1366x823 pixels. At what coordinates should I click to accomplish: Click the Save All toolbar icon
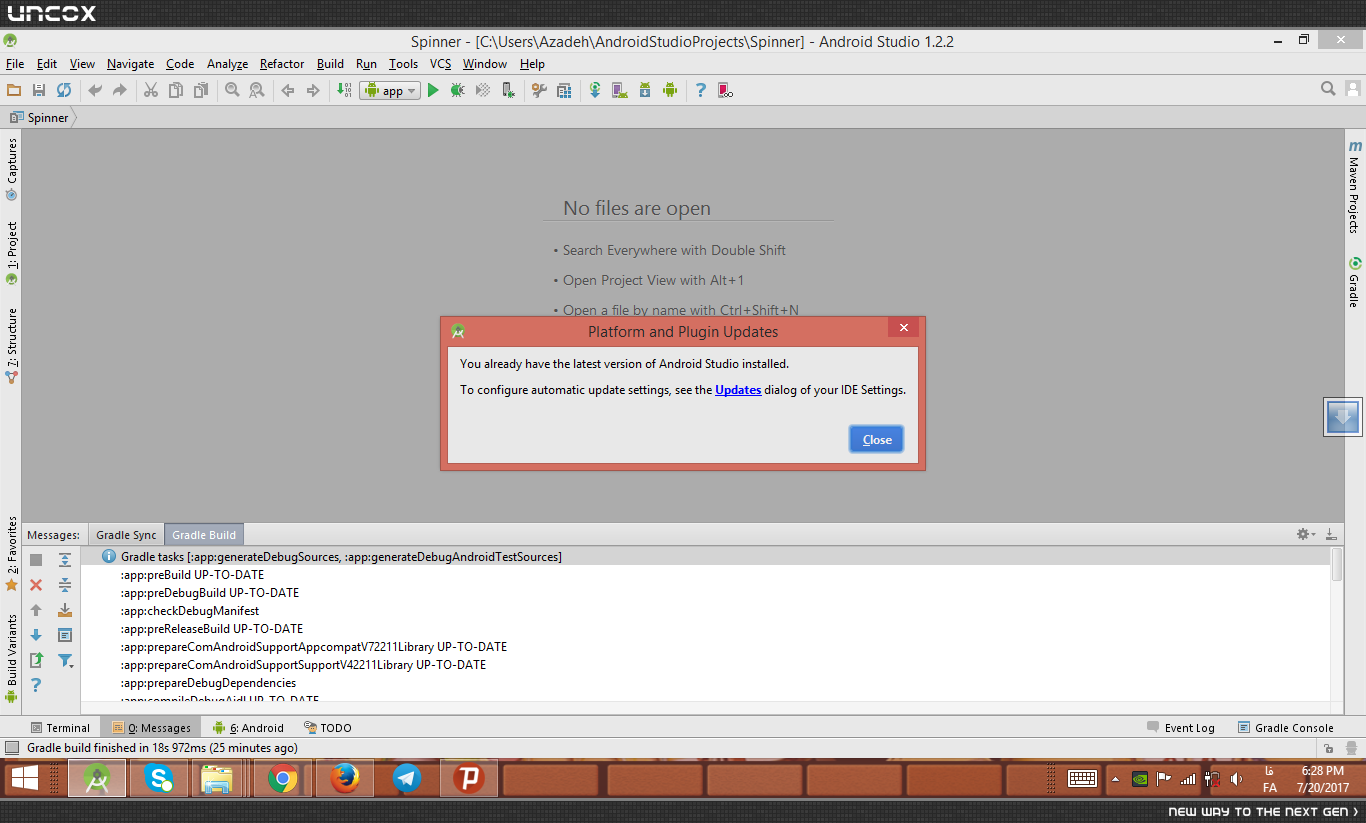39,90
